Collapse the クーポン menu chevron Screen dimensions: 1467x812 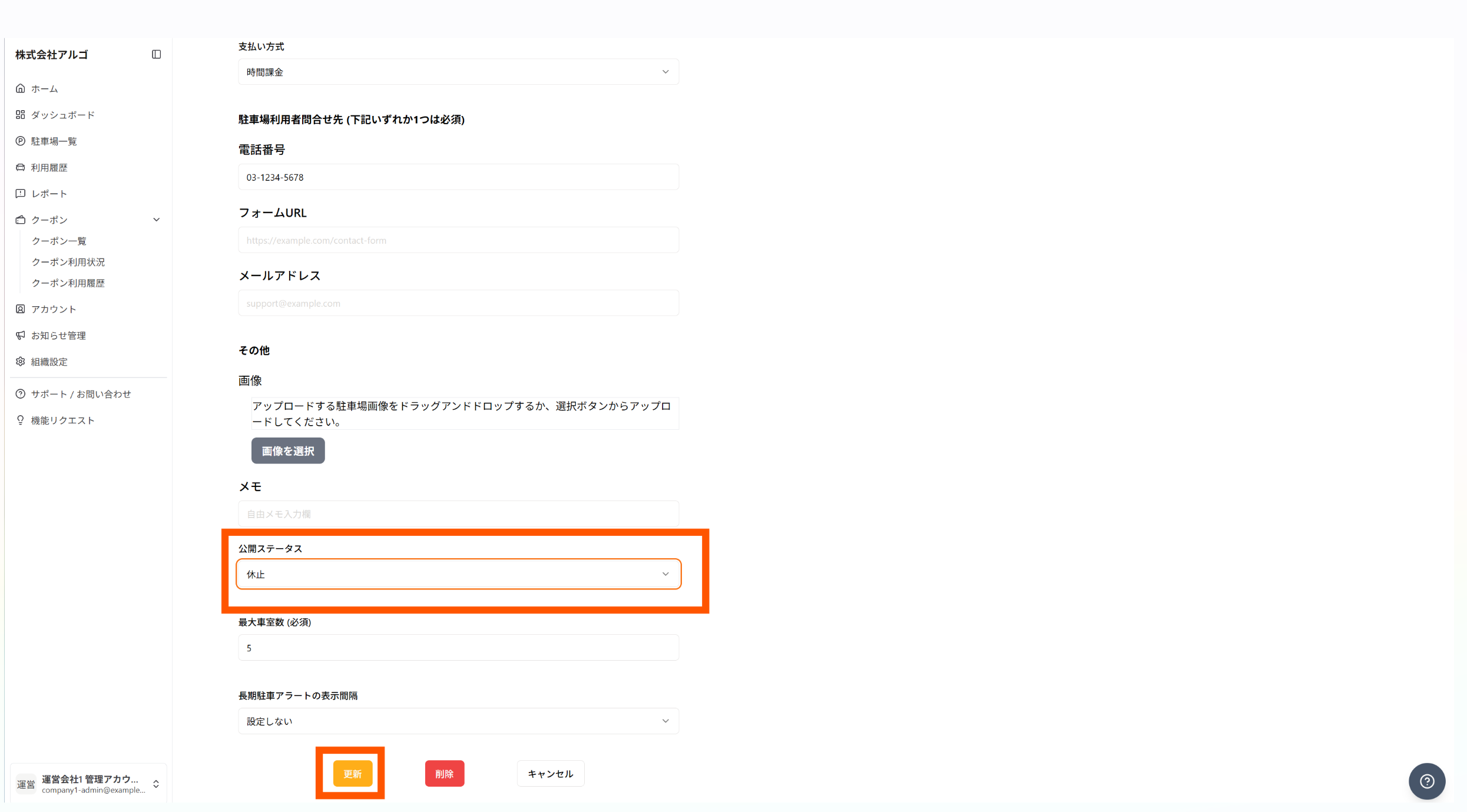click(156, 220)
